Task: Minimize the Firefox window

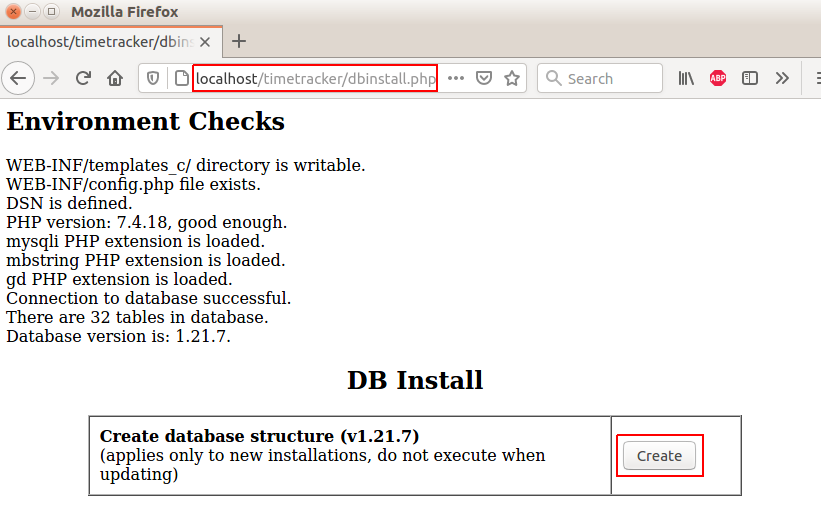Action: click(33, 12)
